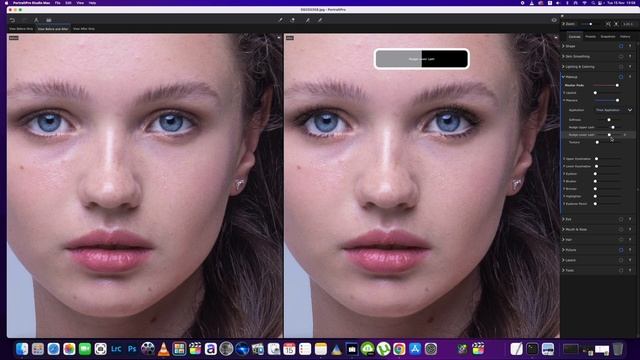This screenshot has height=360, width=640.
Task: Open Finder from the dock
Action: coord(22,349)
